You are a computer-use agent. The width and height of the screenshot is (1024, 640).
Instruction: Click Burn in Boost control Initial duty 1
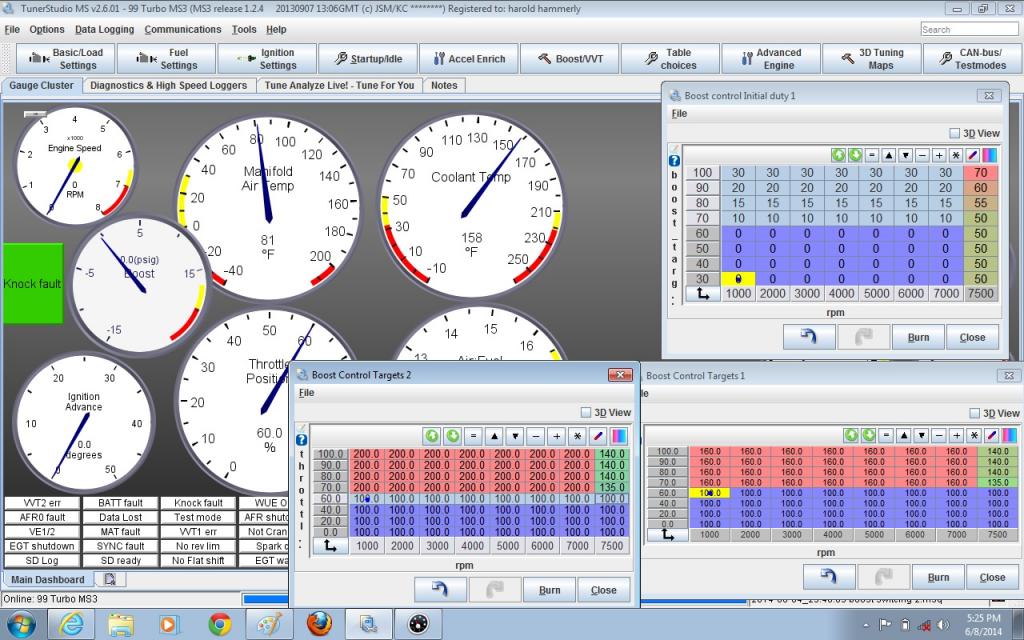tap(918, 338)
